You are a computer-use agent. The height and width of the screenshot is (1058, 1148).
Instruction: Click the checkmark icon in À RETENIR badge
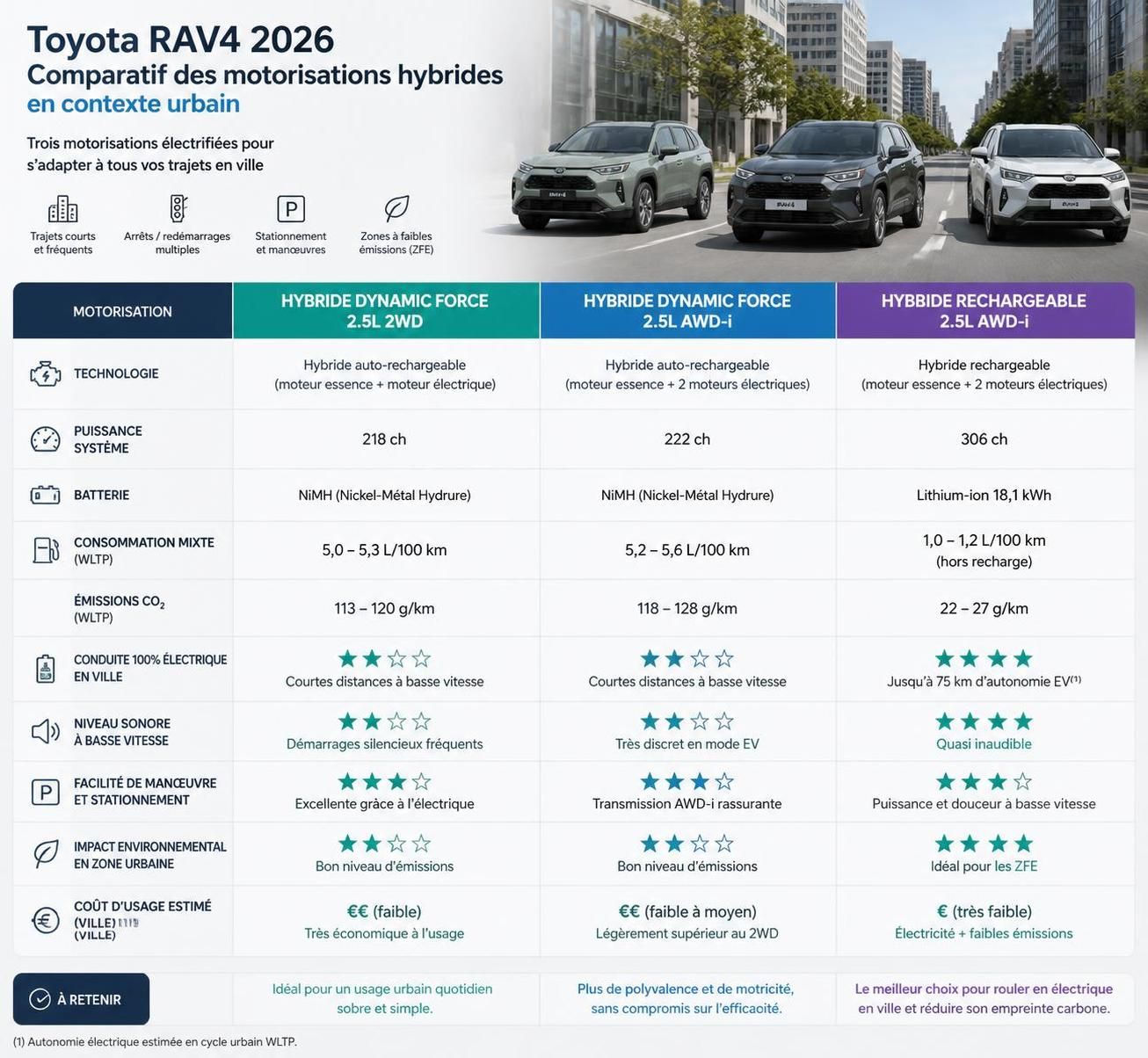coord(40,999)
